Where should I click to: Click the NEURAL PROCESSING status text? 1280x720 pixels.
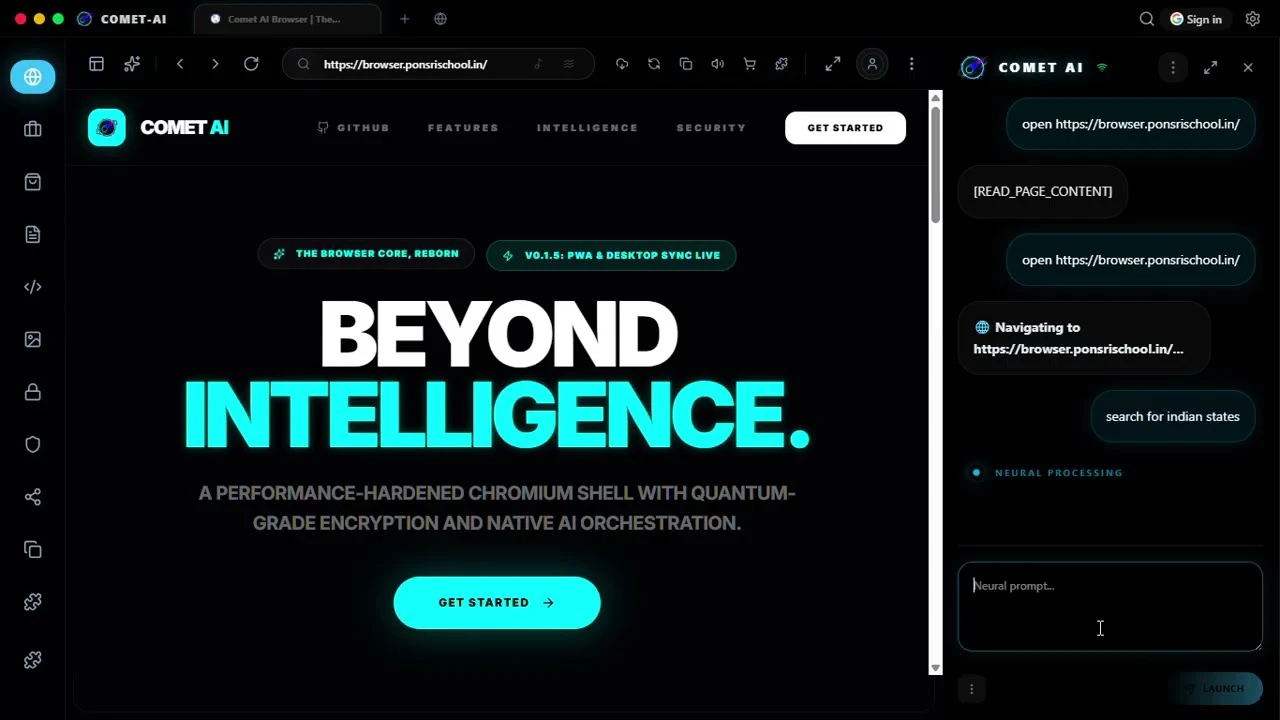1058,473
